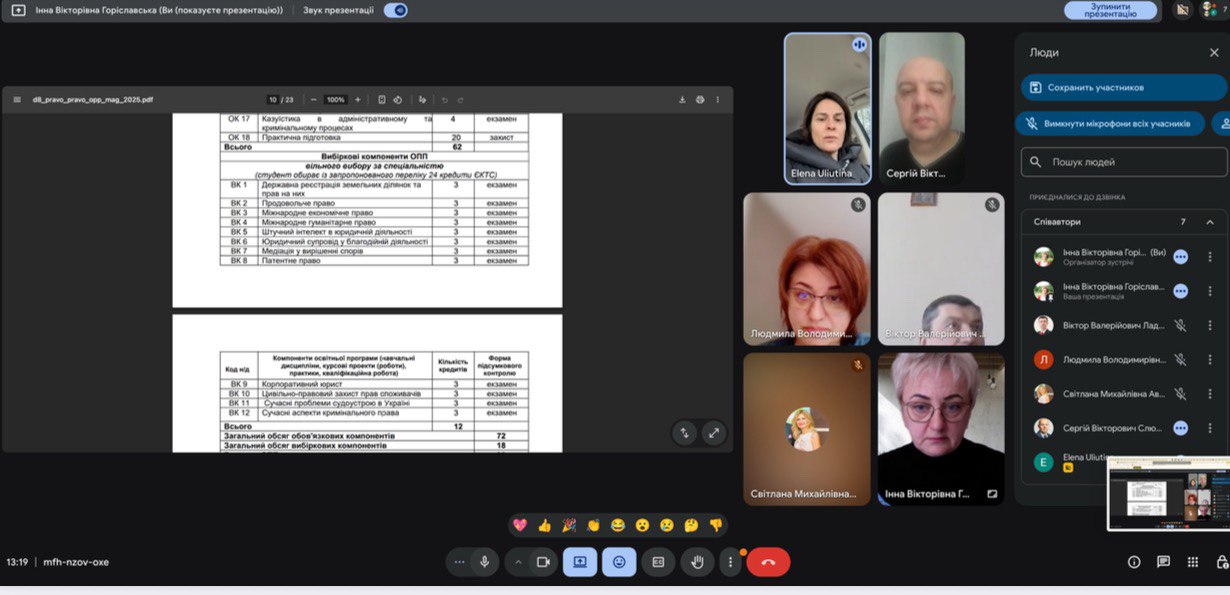Click muted mic icon for Віктор Валерійович
Viewport: 1230px width, 595px height.
coord(1180,325)
